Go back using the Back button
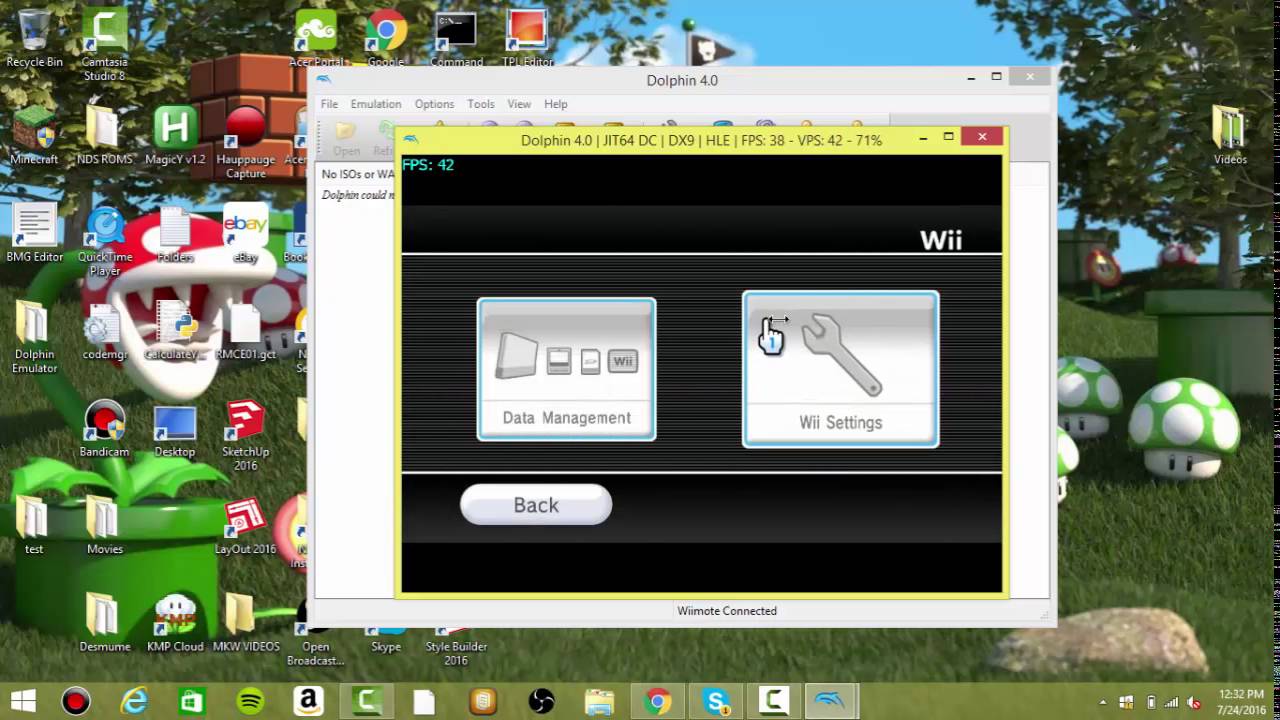Screen dimensions: 1280x720 (x=536, y=505)
